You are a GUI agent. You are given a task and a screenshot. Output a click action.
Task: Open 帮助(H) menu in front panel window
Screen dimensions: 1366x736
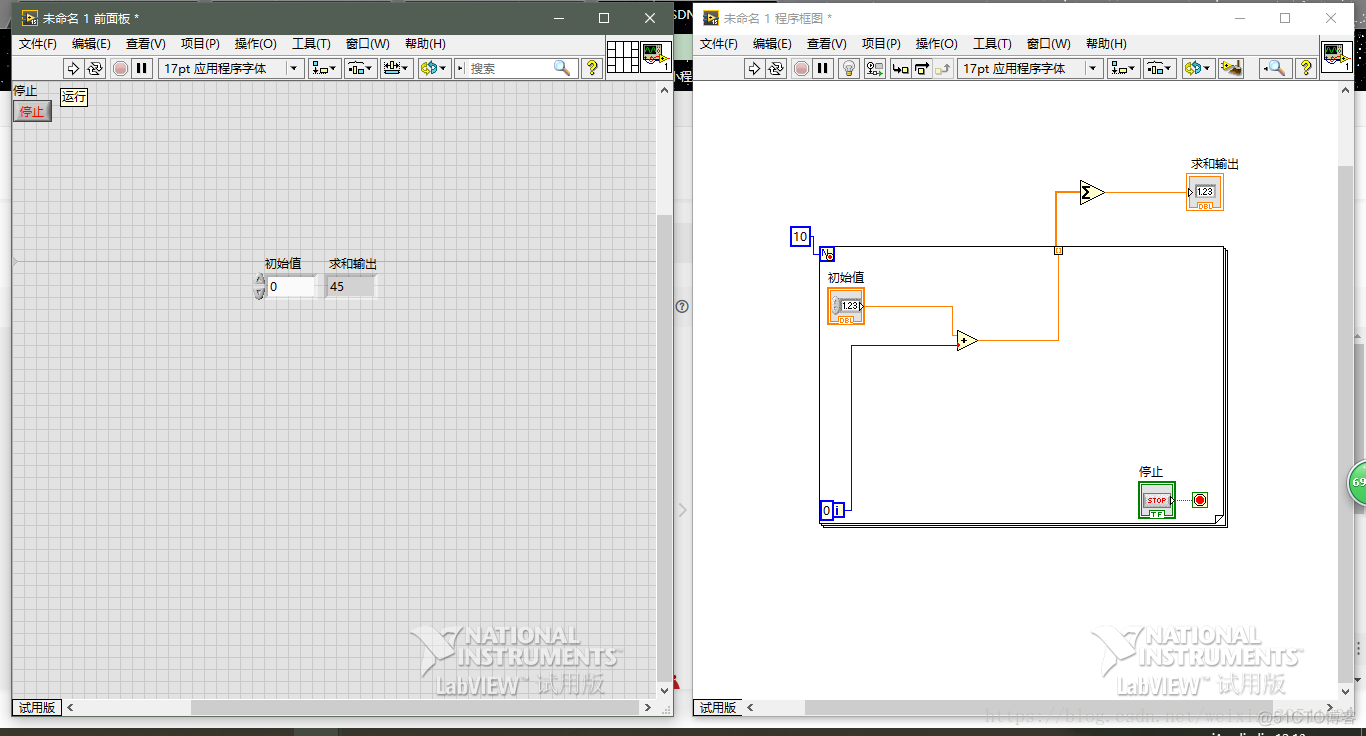coord(425,44)
